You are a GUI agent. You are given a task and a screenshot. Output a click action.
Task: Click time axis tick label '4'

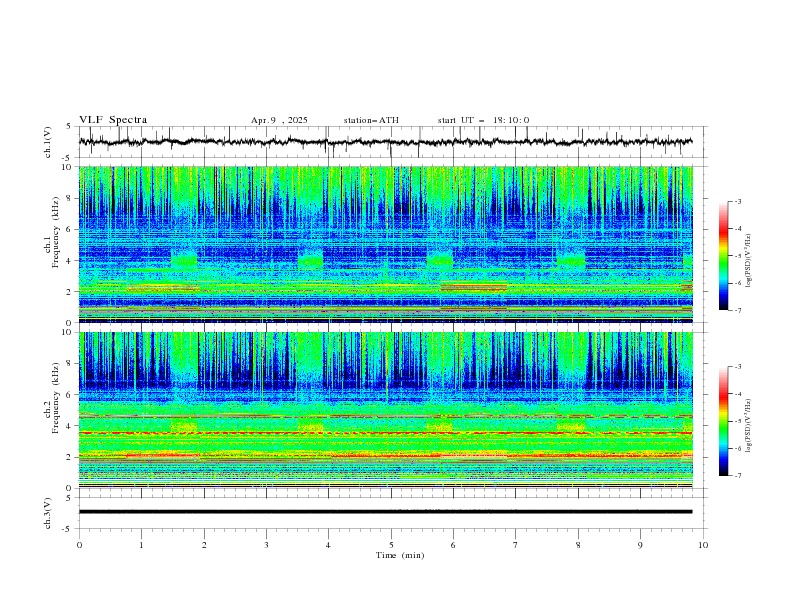(x=328, y=545)
